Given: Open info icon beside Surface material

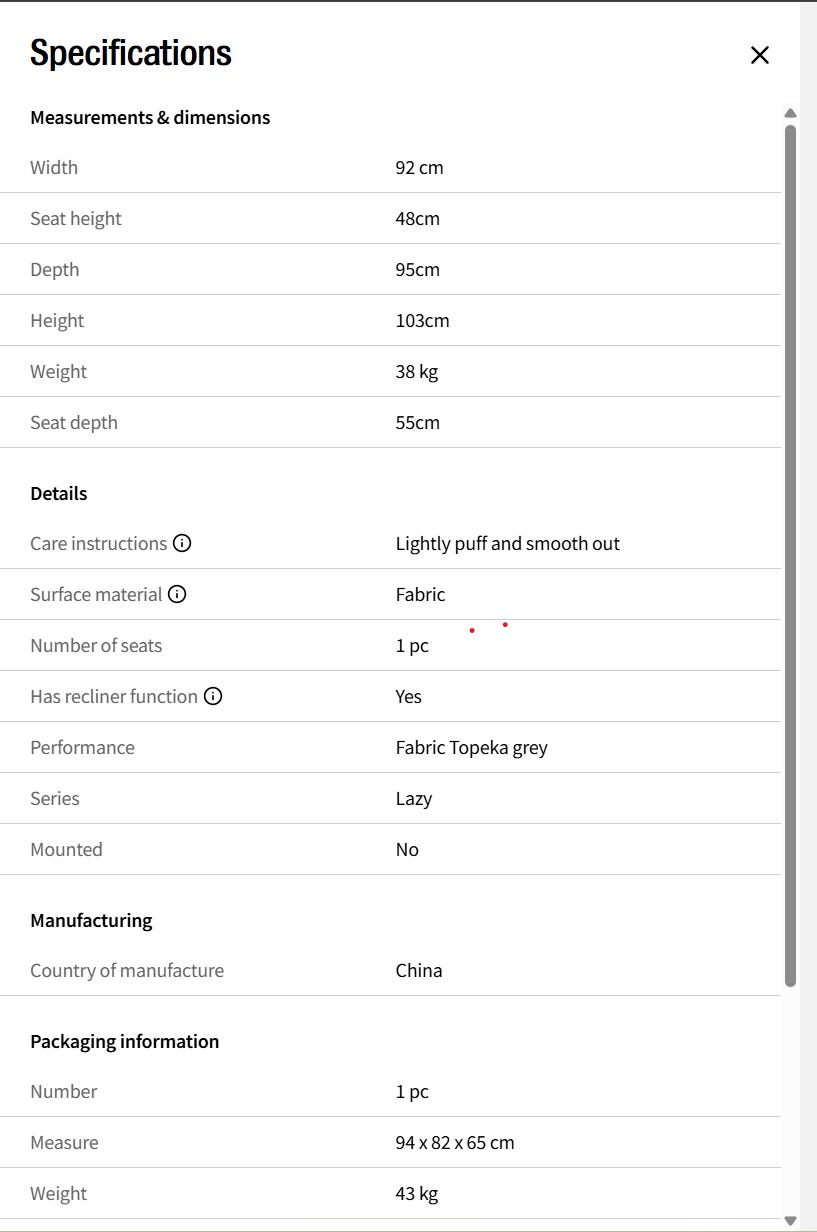Looking at the screenshot, I should coord(177,594).
